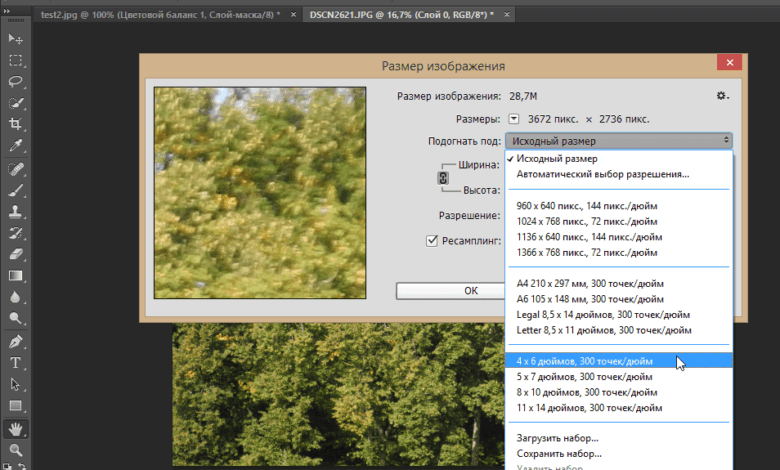This screenshot has width=780, height=470.
Task: Select the A4 210 x 297 мм preset
Action: 591,283
